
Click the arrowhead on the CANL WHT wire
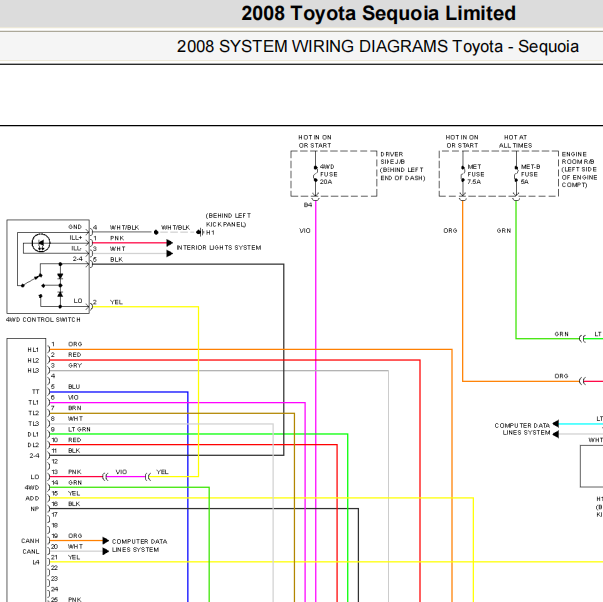(x=106, y=551)
